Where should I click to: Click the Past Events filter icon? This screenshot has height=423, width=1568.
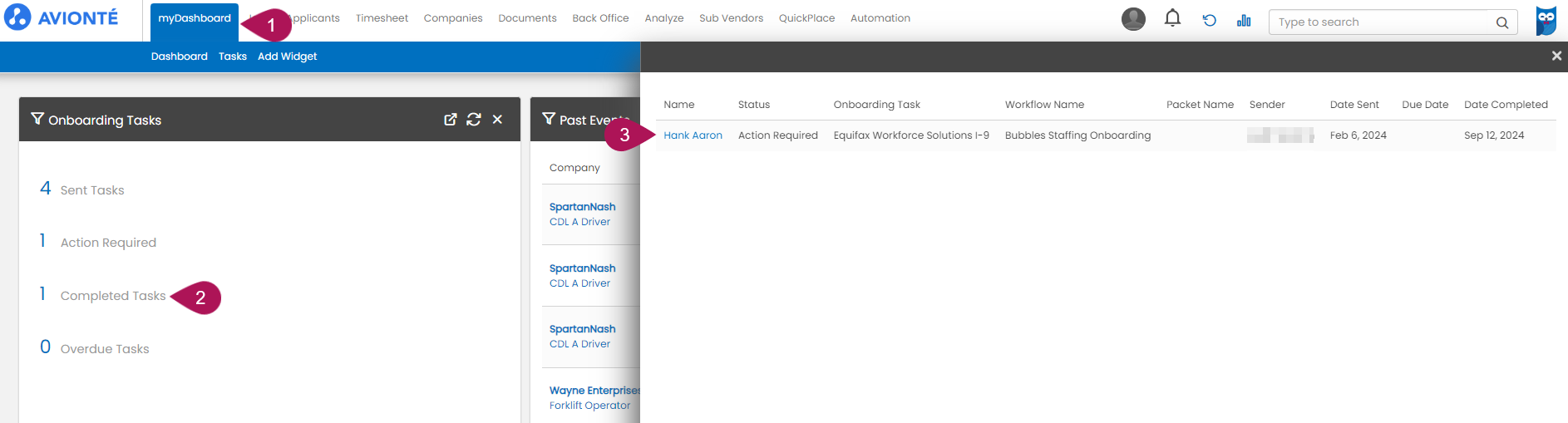click(549, 119)
